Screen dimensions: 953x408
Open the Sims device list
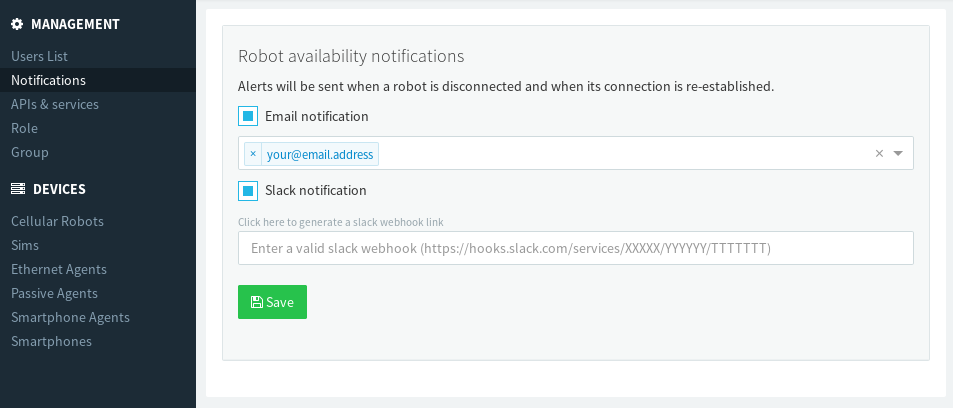pos(25,245)
